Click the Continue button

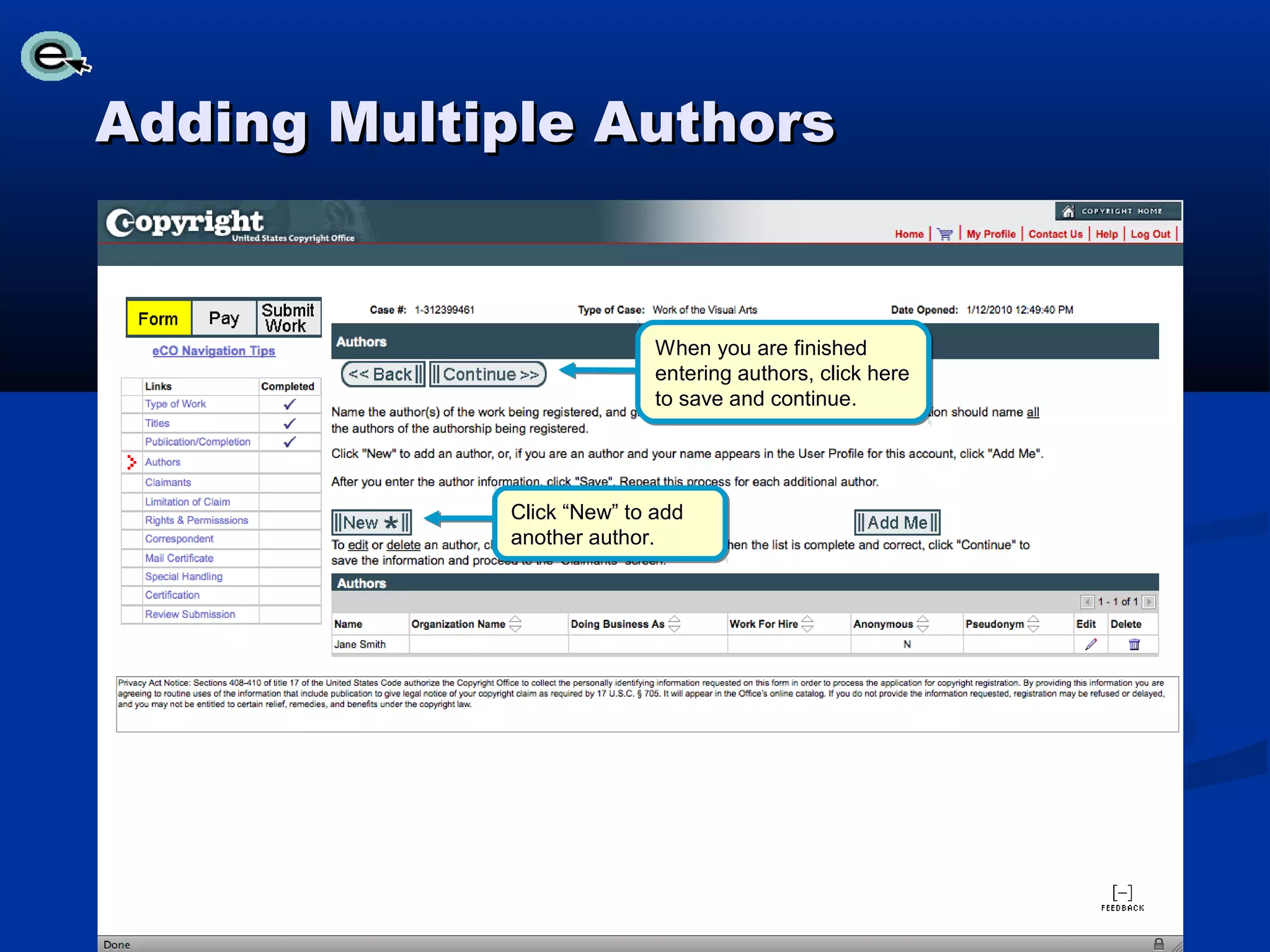click(488, 374)
